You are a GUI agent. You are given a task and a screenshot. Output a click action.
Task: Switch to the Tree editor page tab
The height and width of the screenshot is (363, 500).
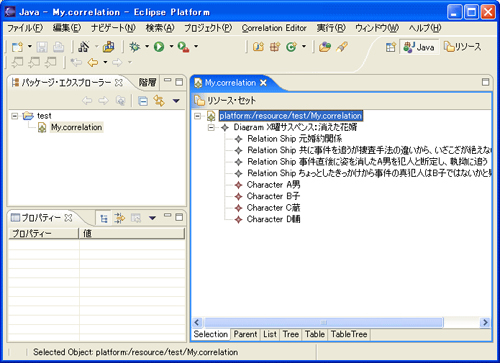coord(291,334)
